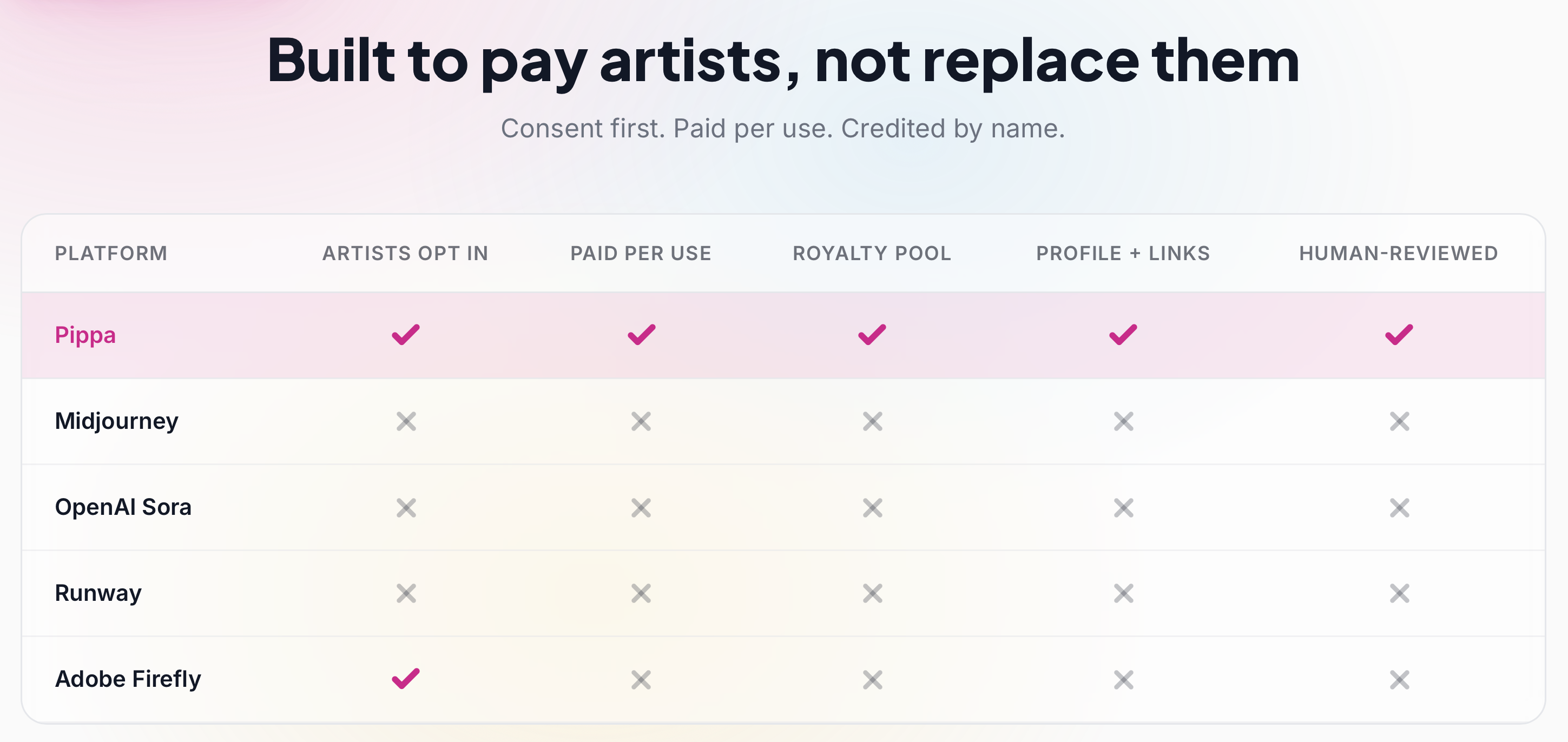Select the Human-Reviewed column header

[1398, 253]
